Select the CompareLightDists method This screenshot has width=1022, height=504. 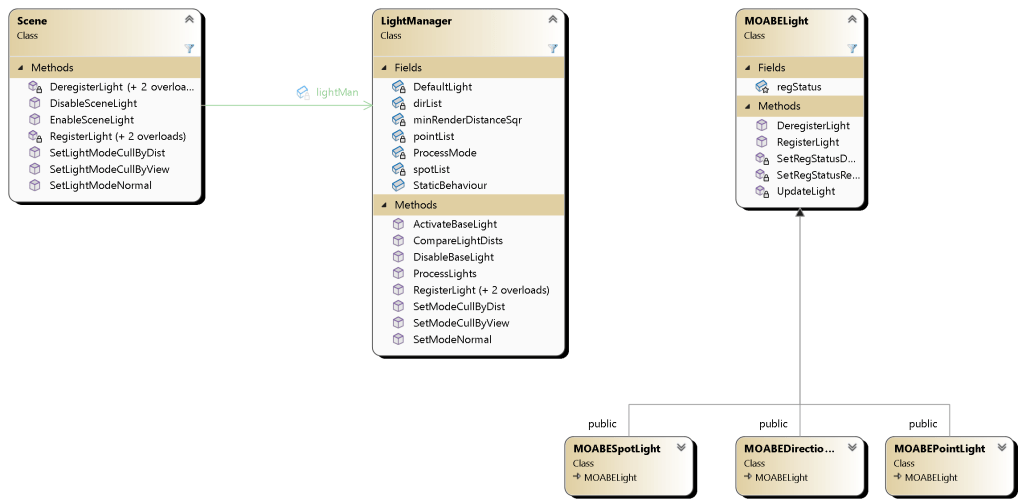[457, 241]
